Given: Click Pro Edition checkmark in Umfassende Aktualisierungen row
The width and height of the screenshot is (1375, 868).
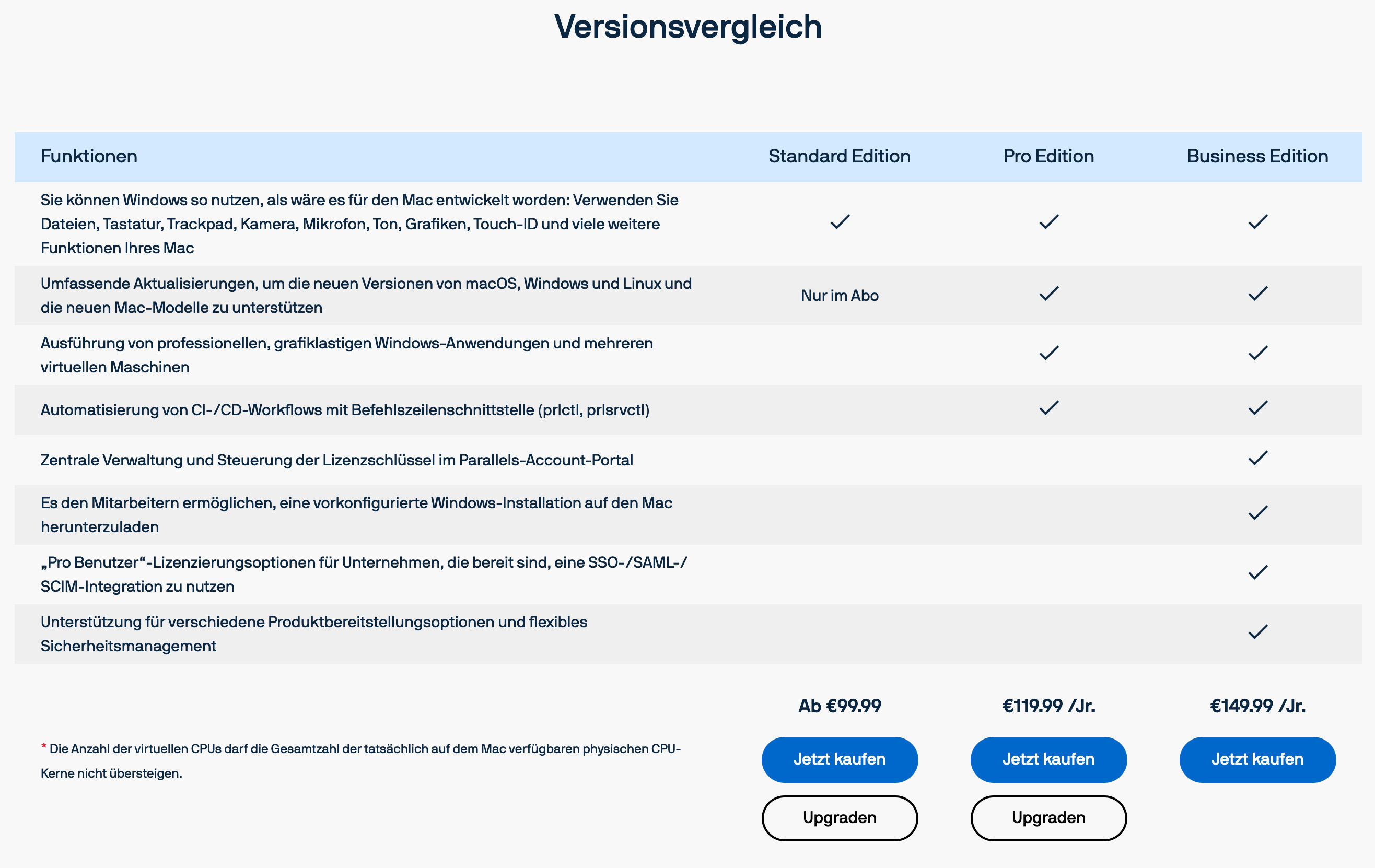Looking at the screenshot, I should [x=1049, y=294].
